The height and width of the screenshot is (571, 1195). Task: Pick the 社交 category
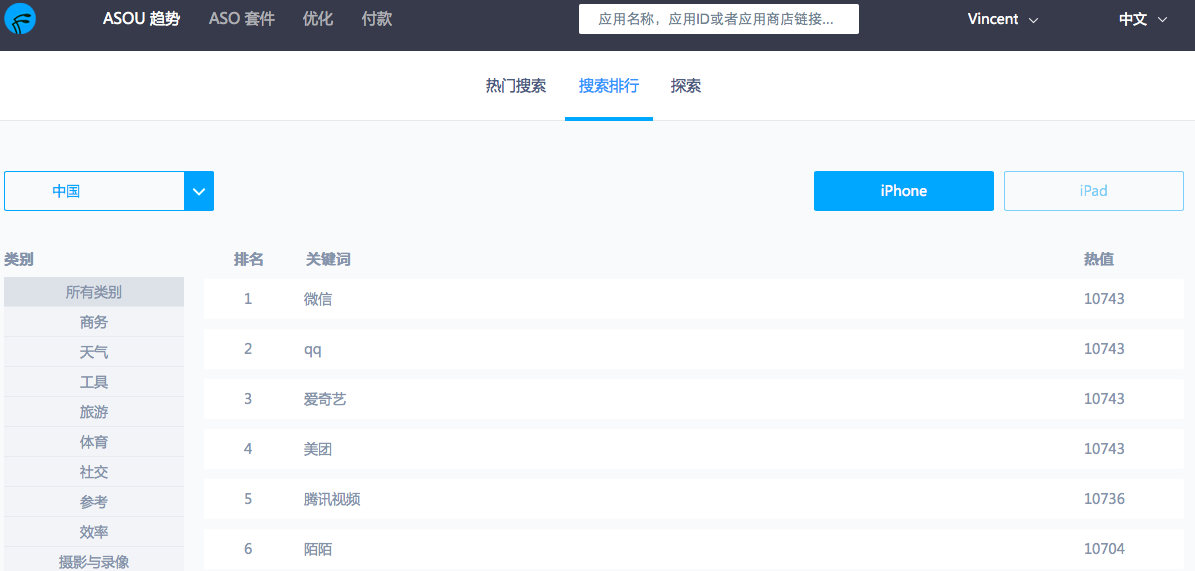(94, 472)
